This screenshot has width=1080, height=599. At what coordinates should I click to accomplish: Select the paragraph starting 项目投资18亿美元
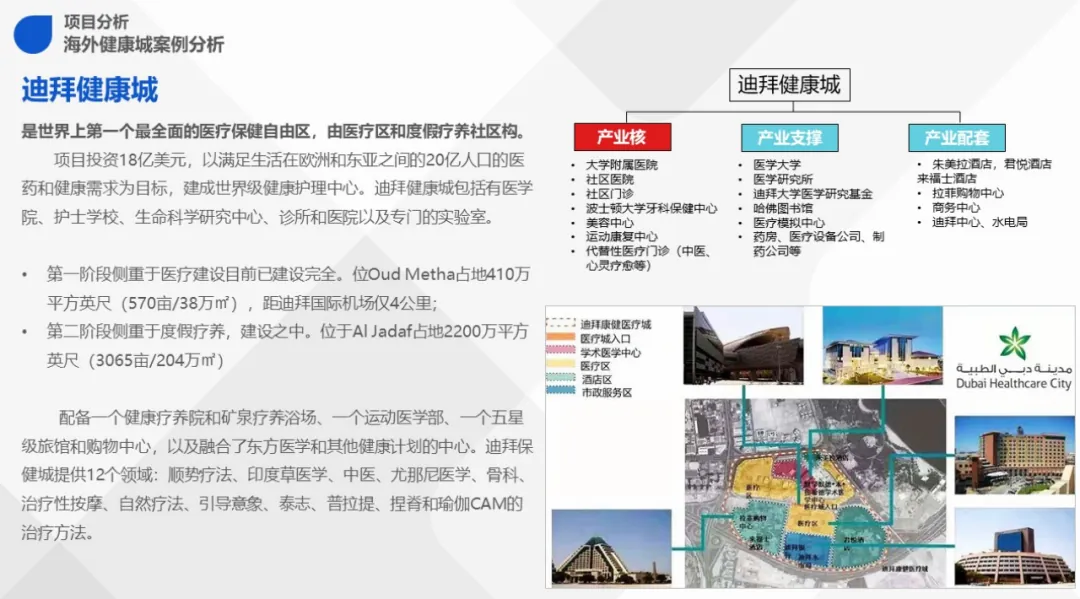pyautogui.click(x=277, y=189)
